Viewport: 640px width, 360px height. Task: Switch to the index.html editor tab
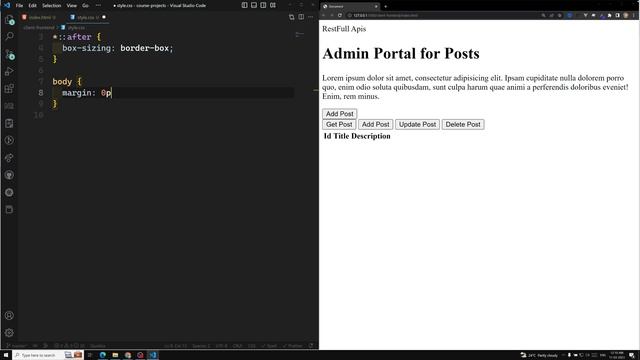[x=40, y=17]
